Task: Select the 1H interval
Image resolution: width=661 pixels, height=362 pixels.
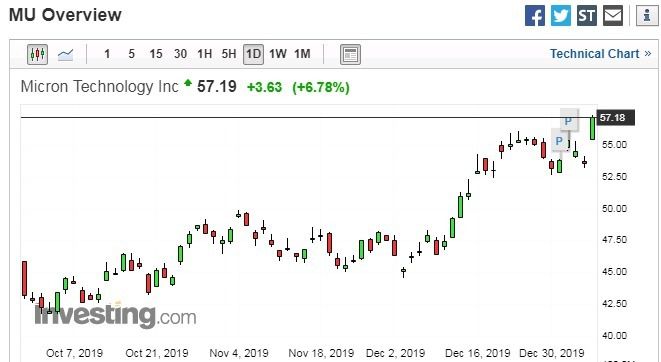Action: [x=204, y=54]
